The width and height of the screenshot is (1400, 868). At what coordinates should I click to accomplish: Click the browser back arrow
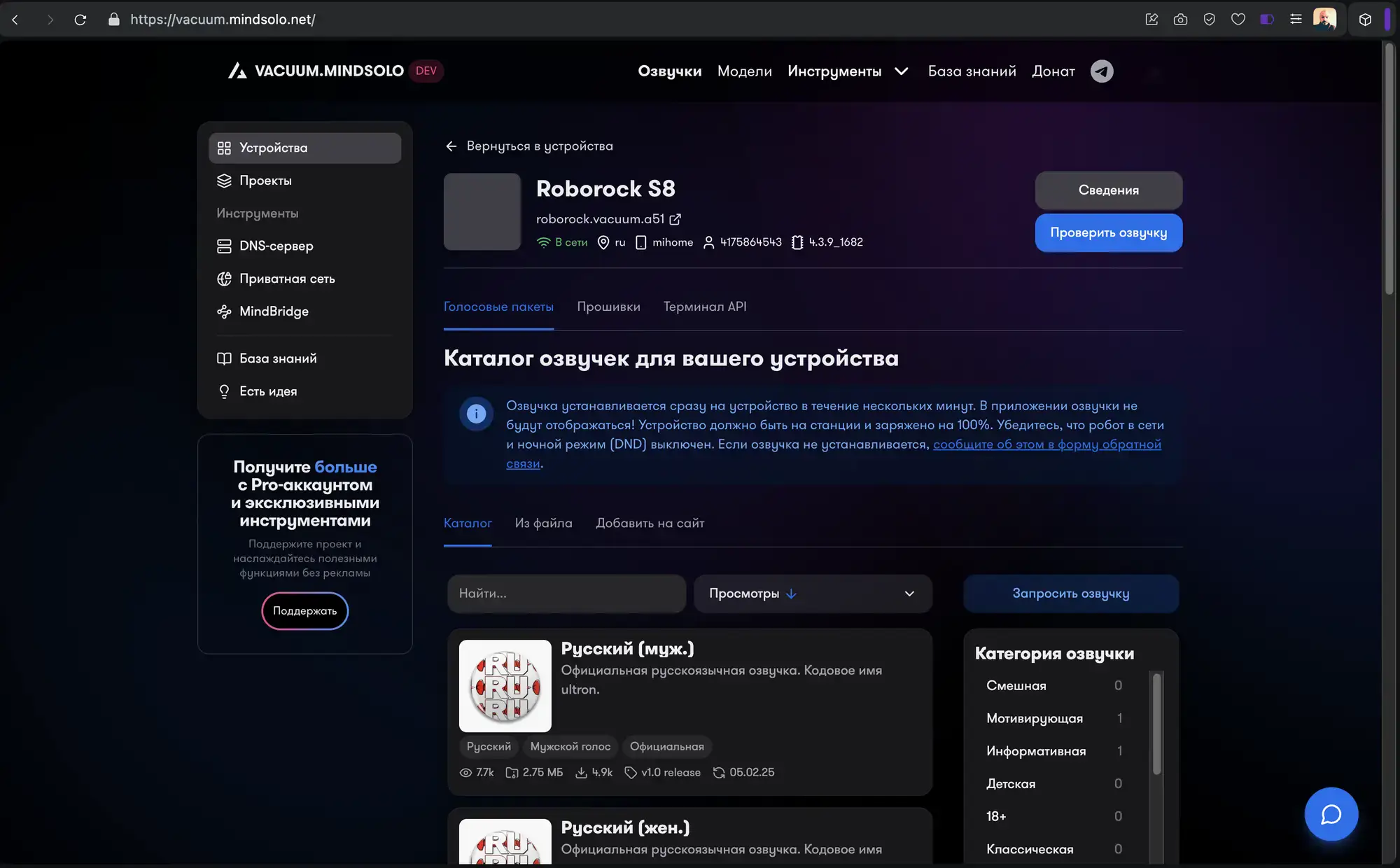coord(15,20)
